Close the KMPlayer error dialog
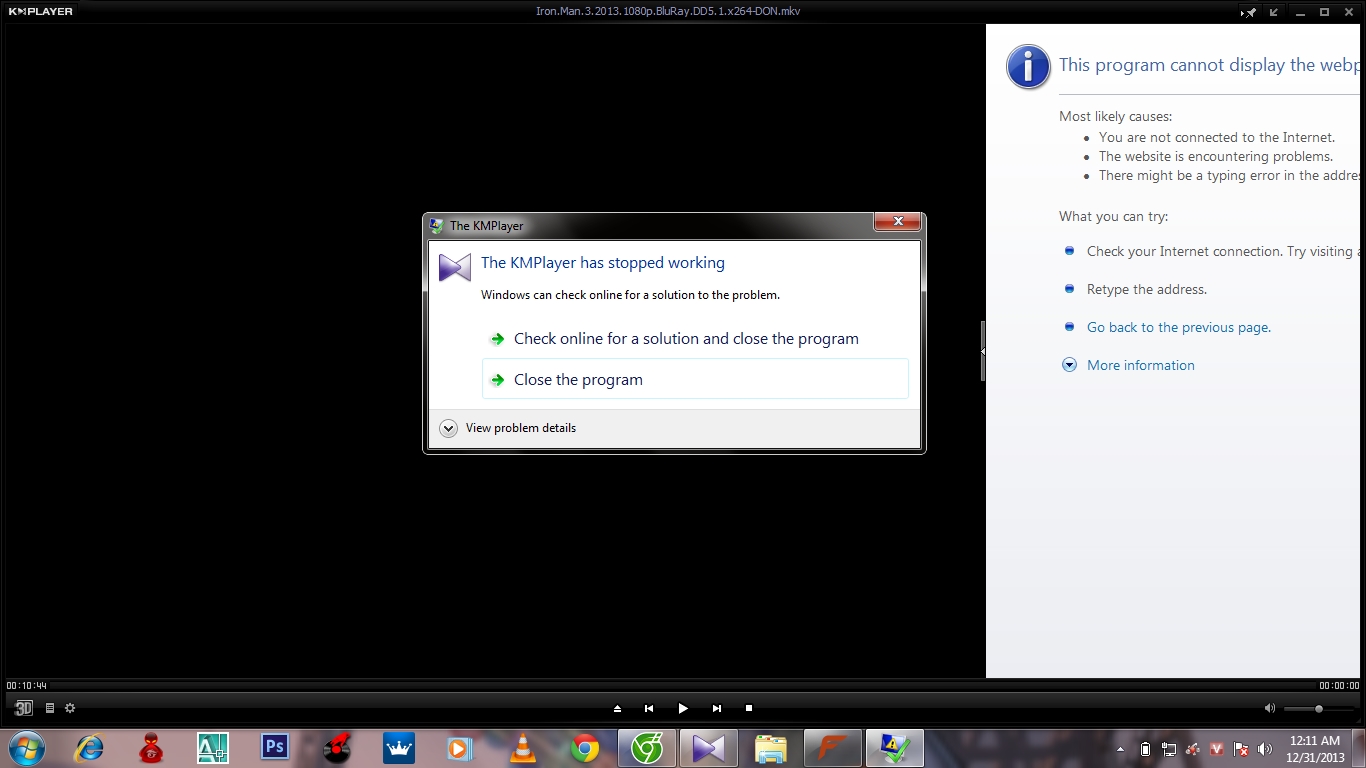1366x768 pixels. tap(898, 222)
